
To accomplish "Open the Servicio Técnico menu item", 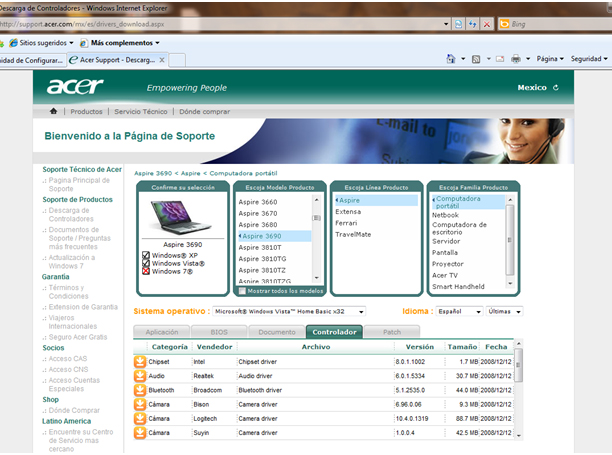I will tap(141, 112).
